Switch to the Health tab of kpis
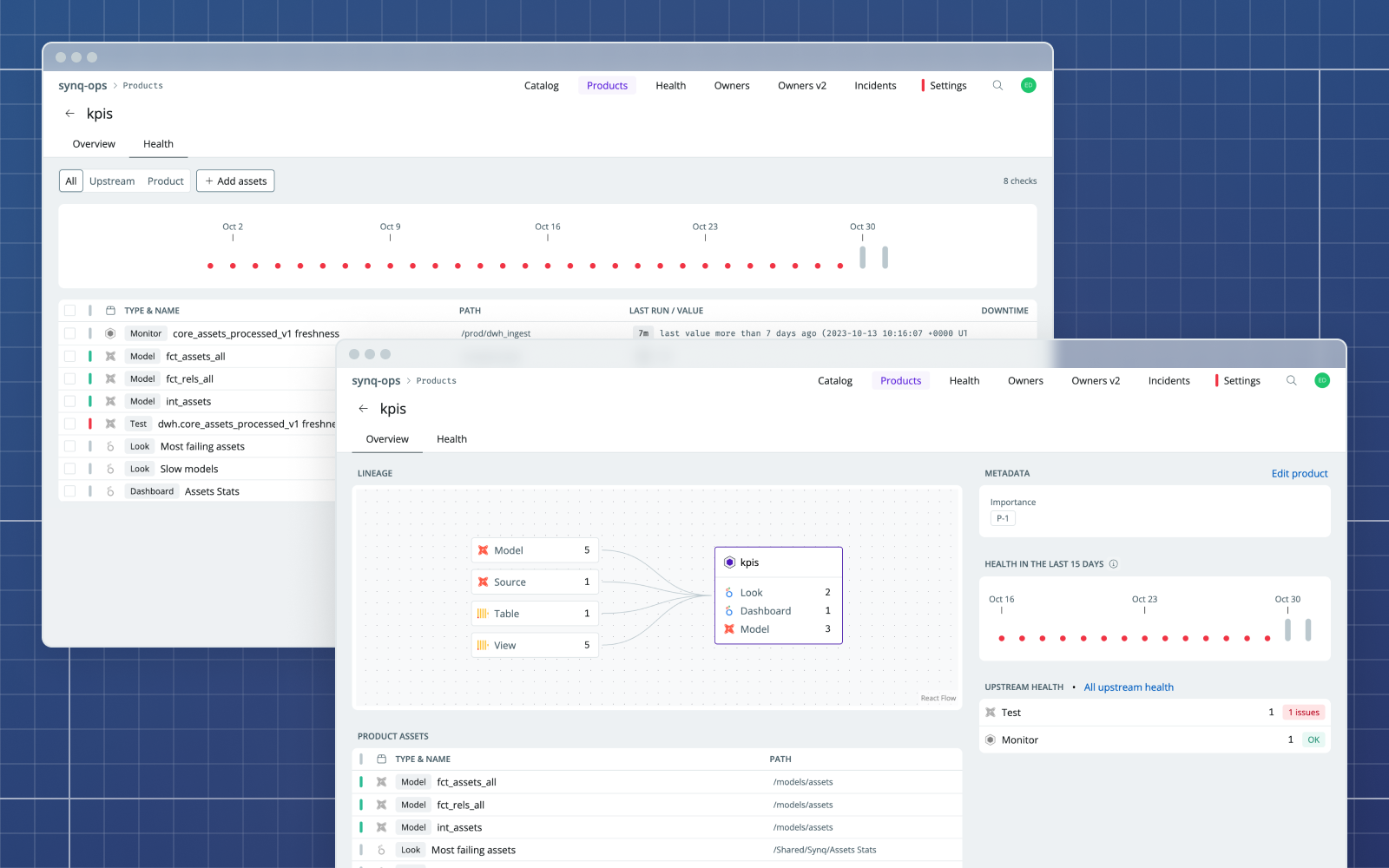The height and width of the screenshot is (868, 1389). 451,438
